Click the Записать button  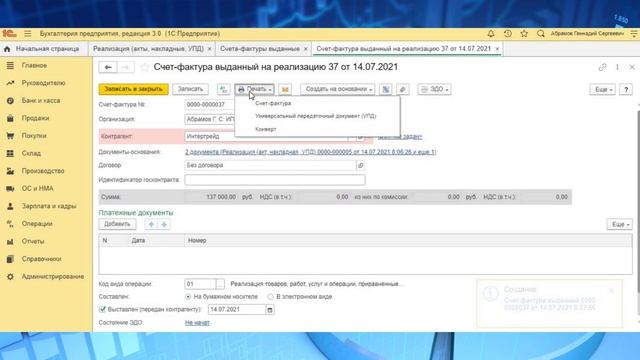[x=190, y=89]
